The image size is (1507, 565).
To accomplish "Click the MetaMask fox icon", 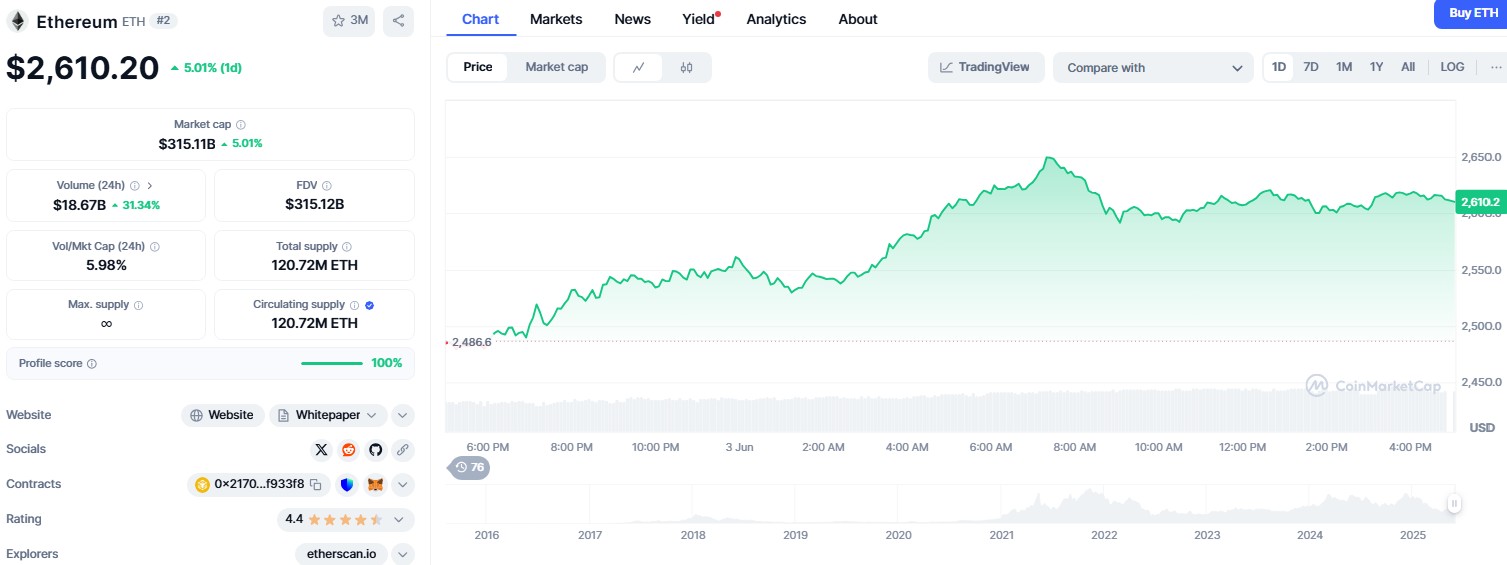I will tap(375, 484).
